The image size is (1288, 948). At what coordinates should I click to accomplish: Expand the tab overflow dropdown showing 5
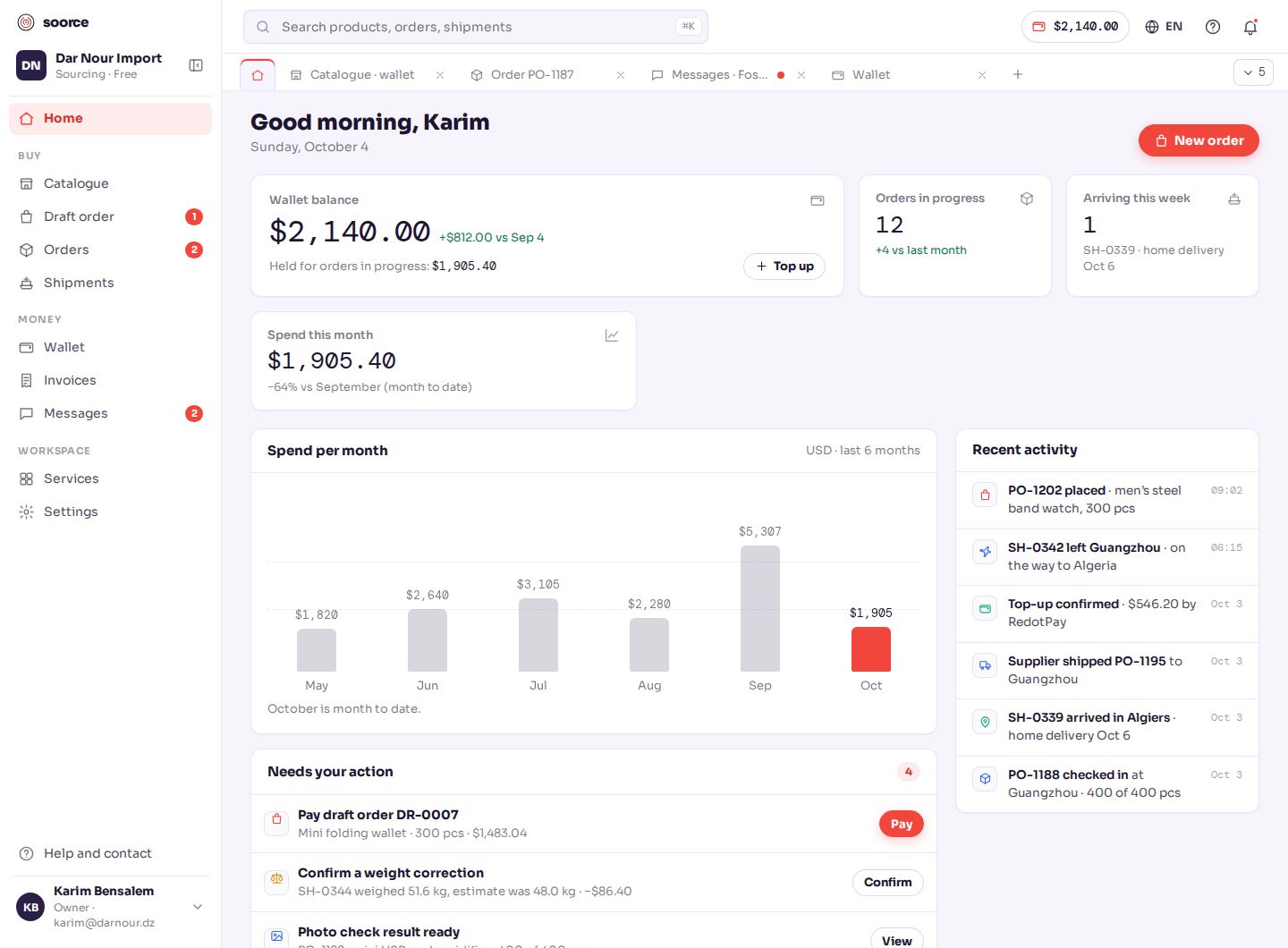(x=1253, y=72)
